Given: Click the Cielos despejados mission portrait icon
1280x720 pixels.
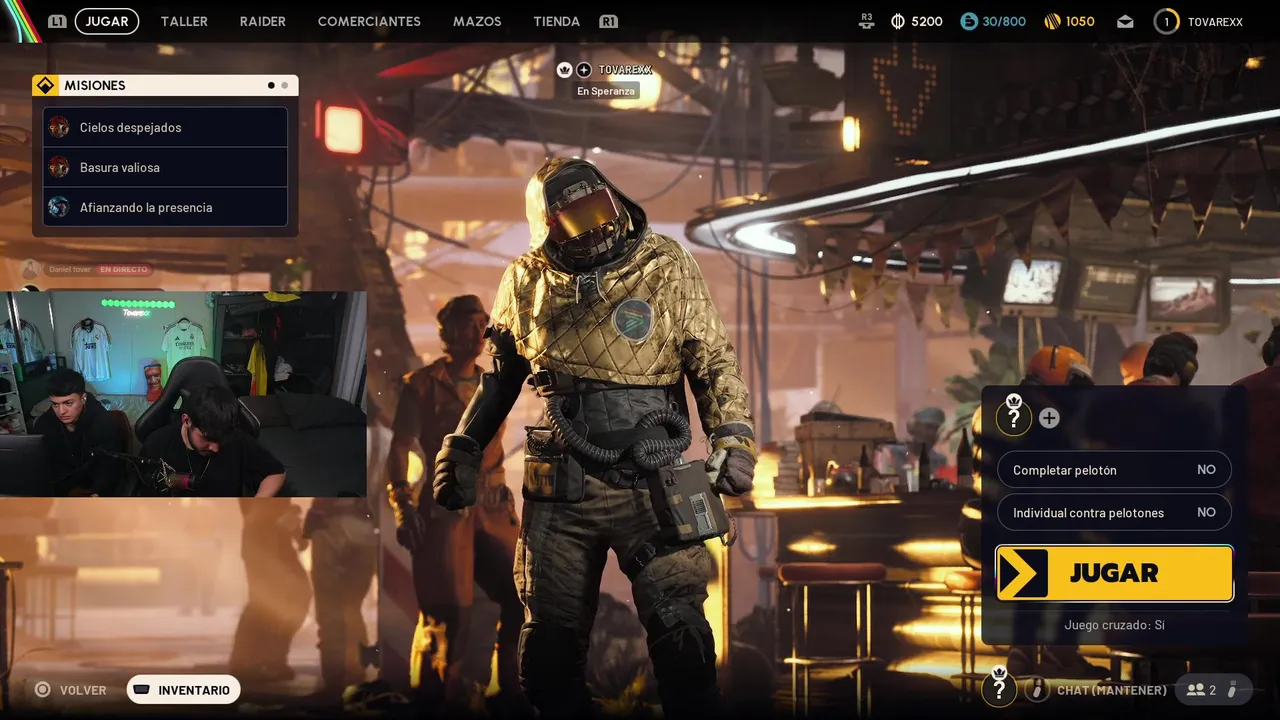Looking at the screenshot, I should pyautogui.click(x=59, y=127).
